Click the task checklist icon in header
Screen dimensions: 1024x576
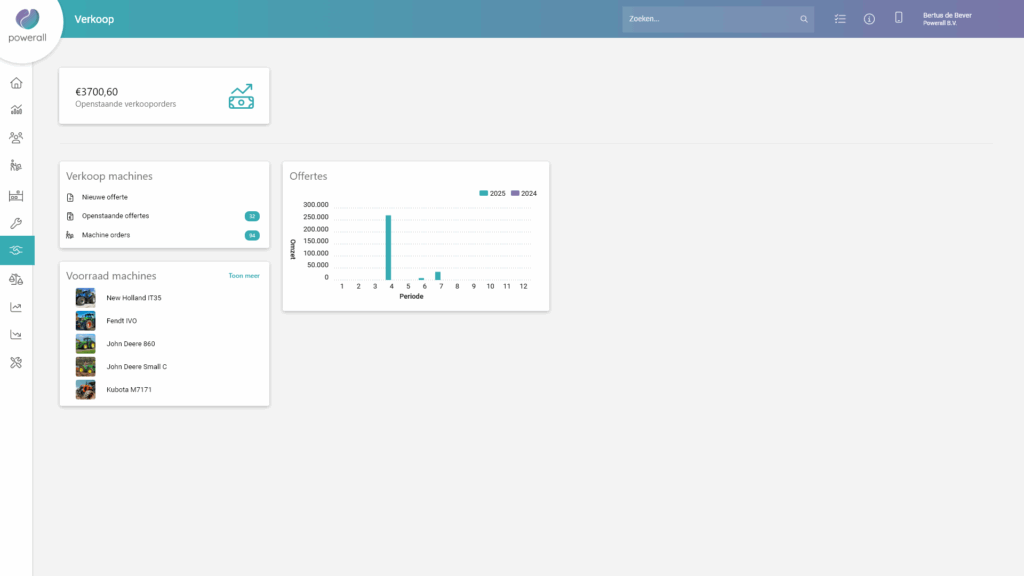(840, 19)
